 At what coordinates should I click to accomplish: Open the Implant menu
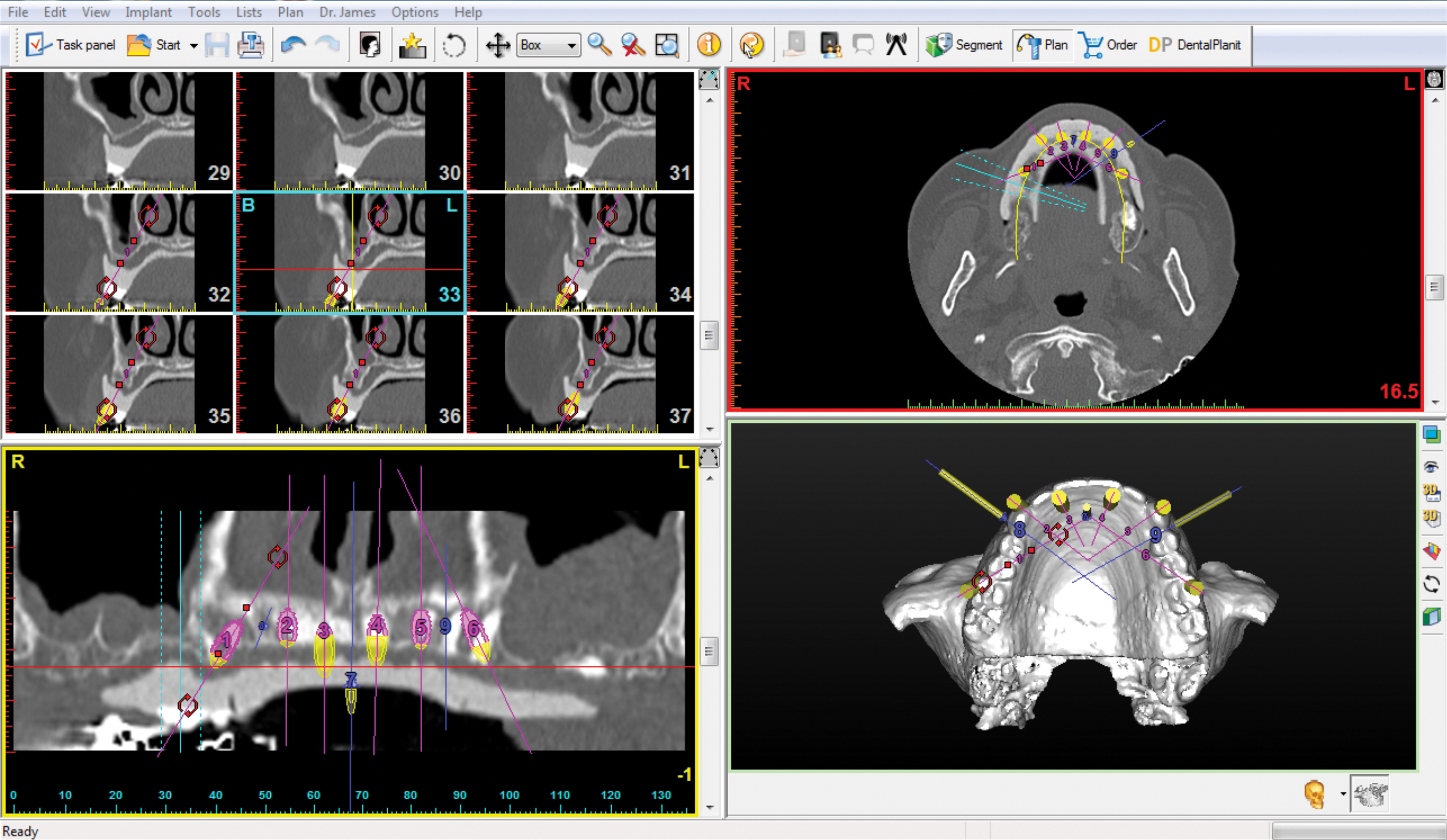(148, 12)
